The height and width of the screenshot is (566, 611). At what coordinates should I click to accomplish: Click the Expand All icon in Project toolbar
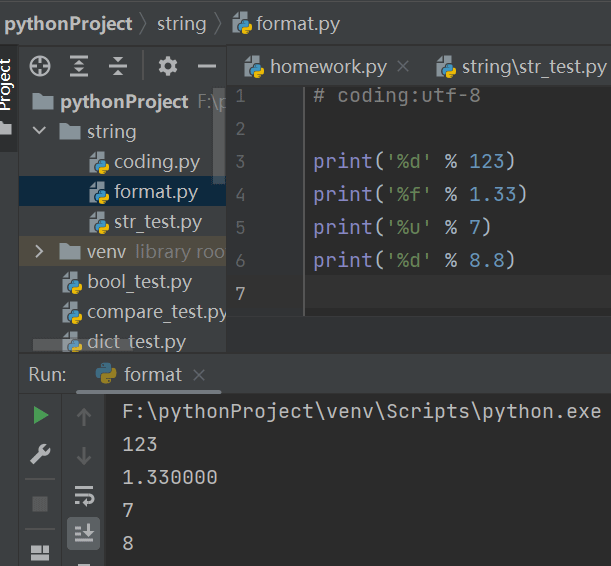79,67
